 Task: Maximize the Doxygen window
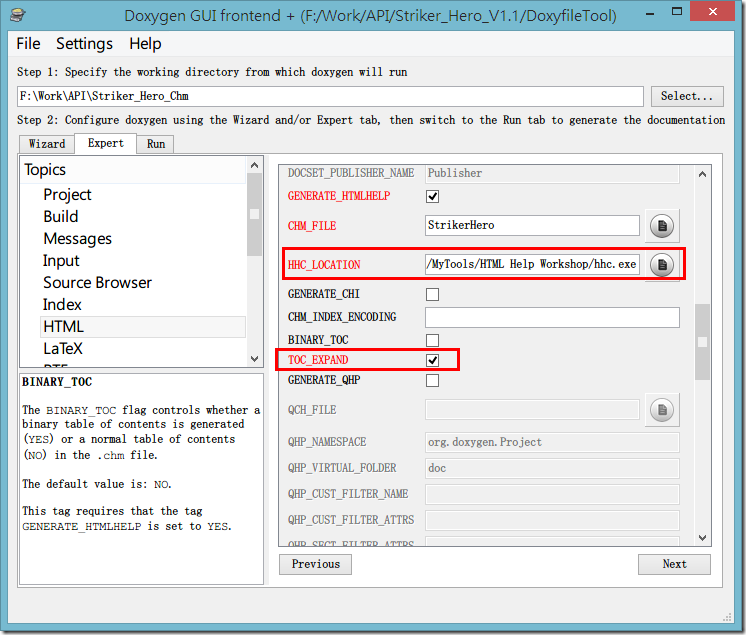point(677,11)
